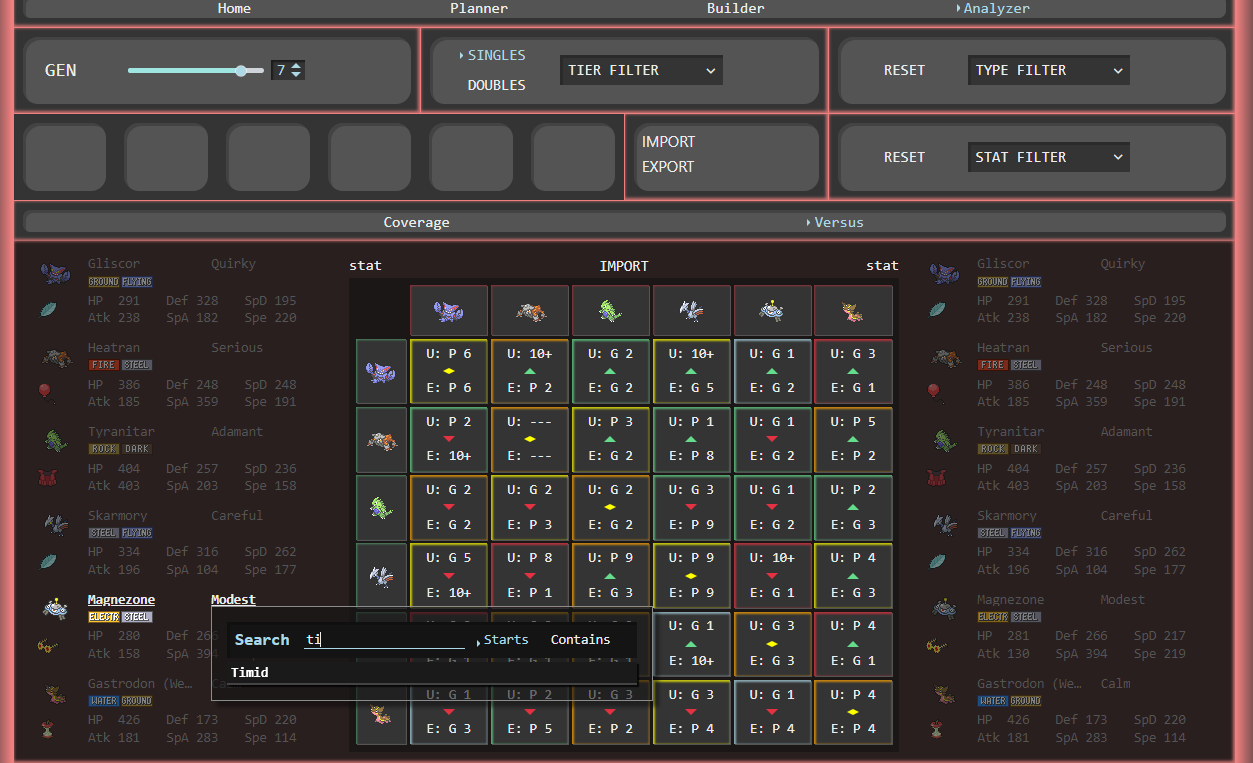The image size is (1253, 763).
Task: Switch to the Builder tab
Action: (735, 8)
